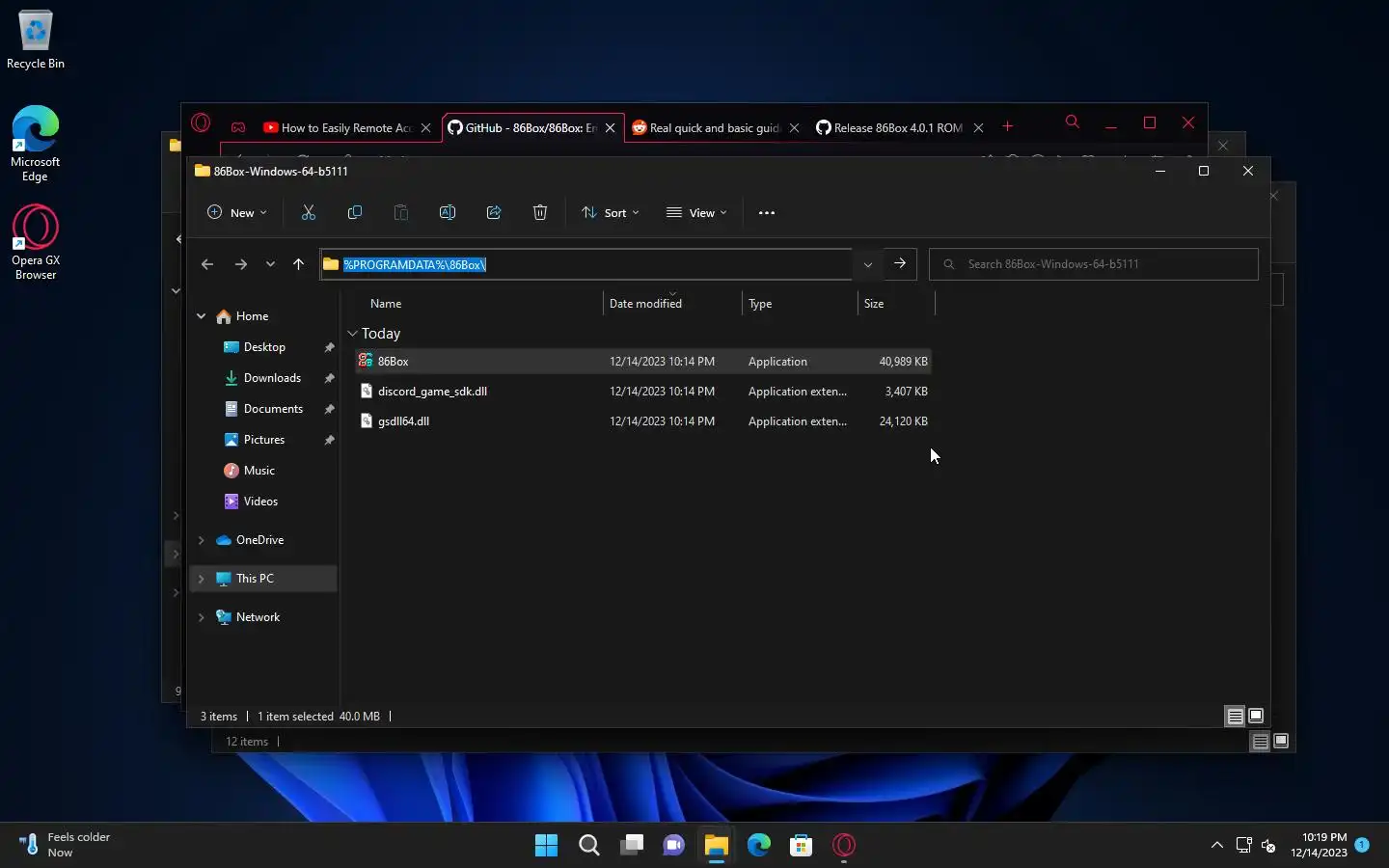This screenshot has width=1389, height=868.
Task: Open the weather widget Feels colder
Action: pyautogui.click(x=66, y=845)
